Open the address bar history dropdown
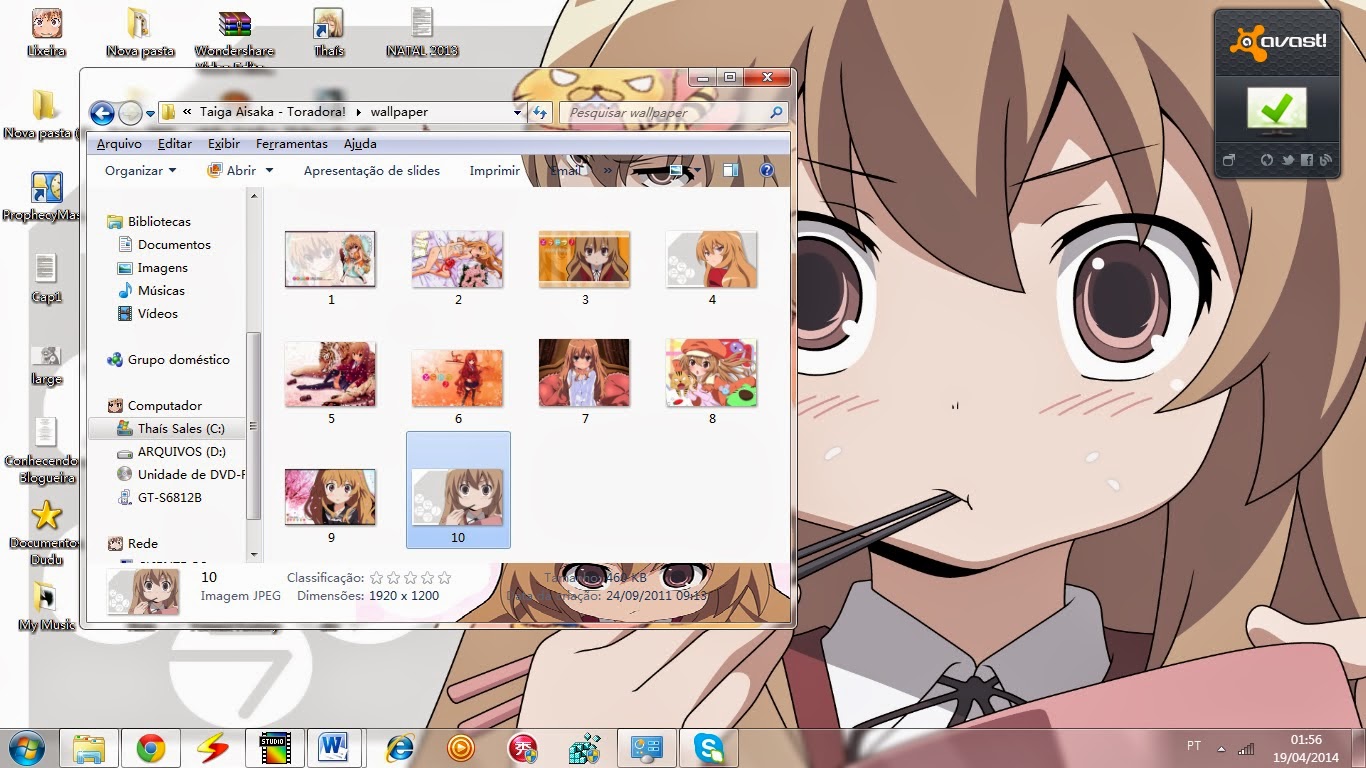This screenshot has width=1366, height=768. [517, 112]
